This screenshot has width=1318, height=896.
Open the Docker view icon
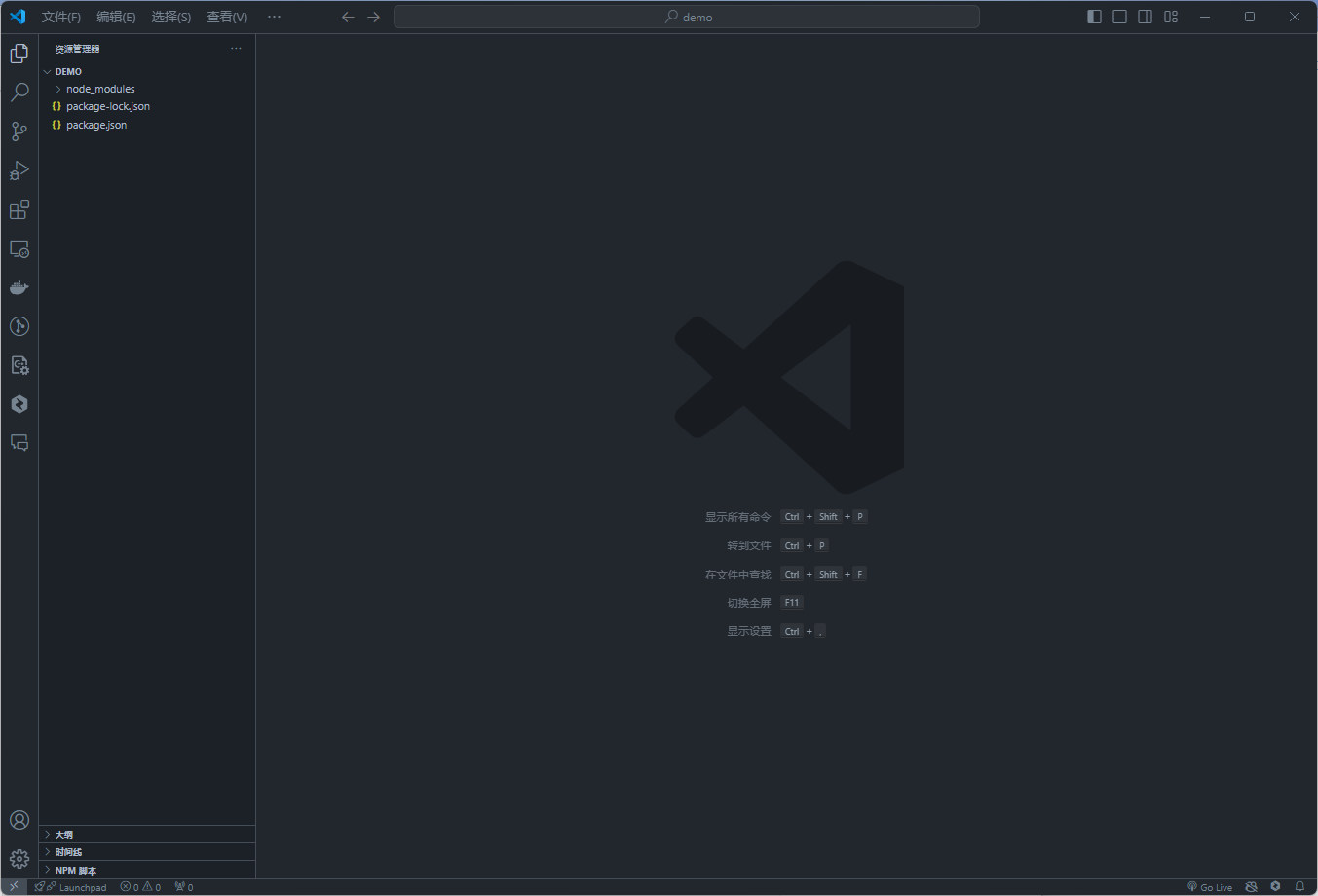pyautogui.click(x=19, y=287)
